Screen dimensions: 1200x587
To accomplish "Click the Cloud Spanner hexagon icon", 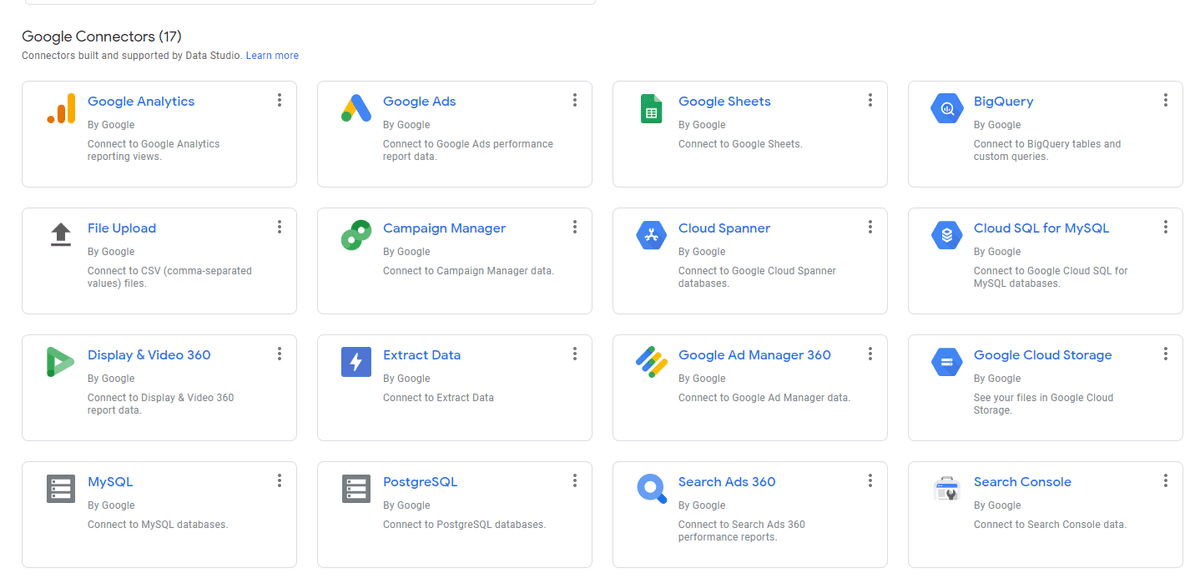I will coord(651,235).
